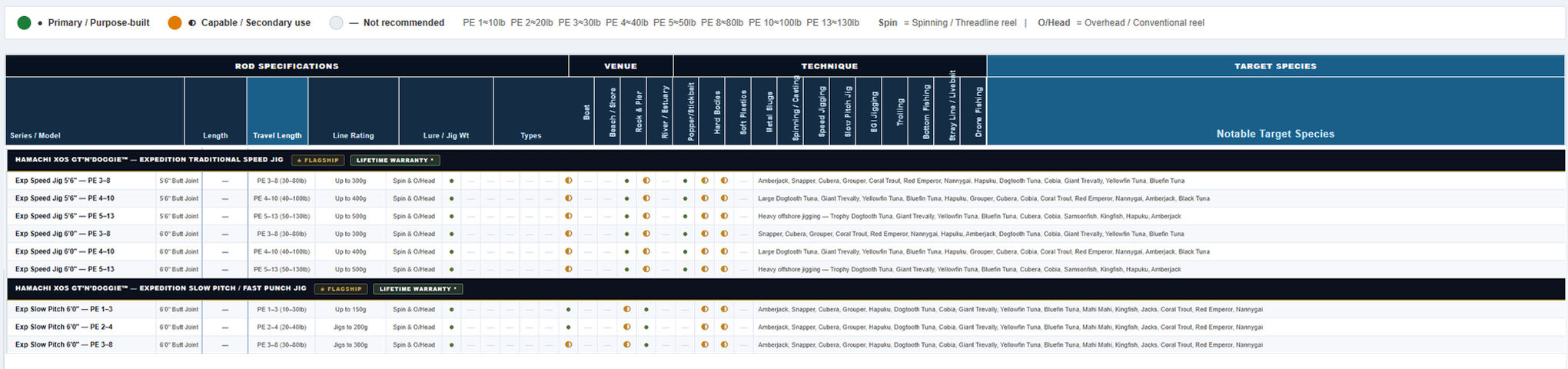Click the PE 1≈10lb legend entry
The width and height of the screenshot is (1568, 369).
(x=484, y=23)
